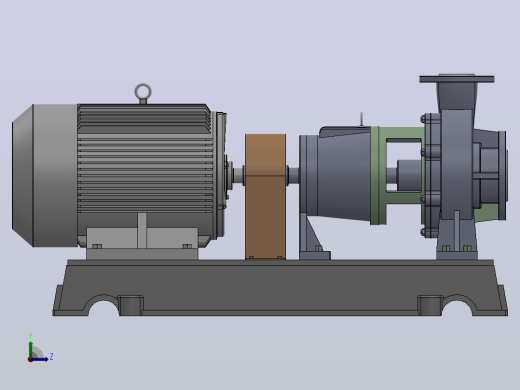Click the motor fan cover
520x390 pixels.
(44, 176)
